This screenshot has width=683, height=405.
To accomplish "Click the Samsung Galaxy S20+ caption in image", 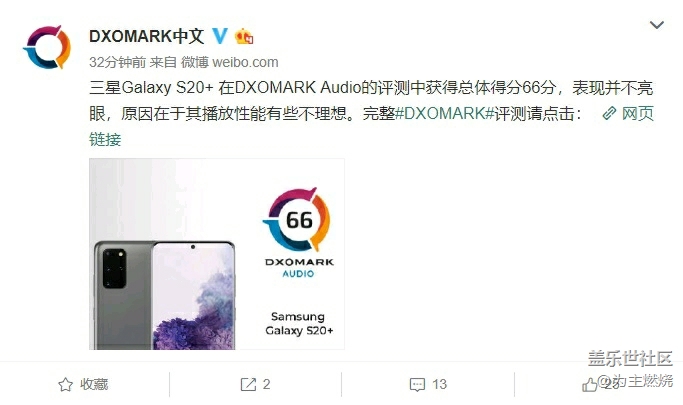I will 299,324.
